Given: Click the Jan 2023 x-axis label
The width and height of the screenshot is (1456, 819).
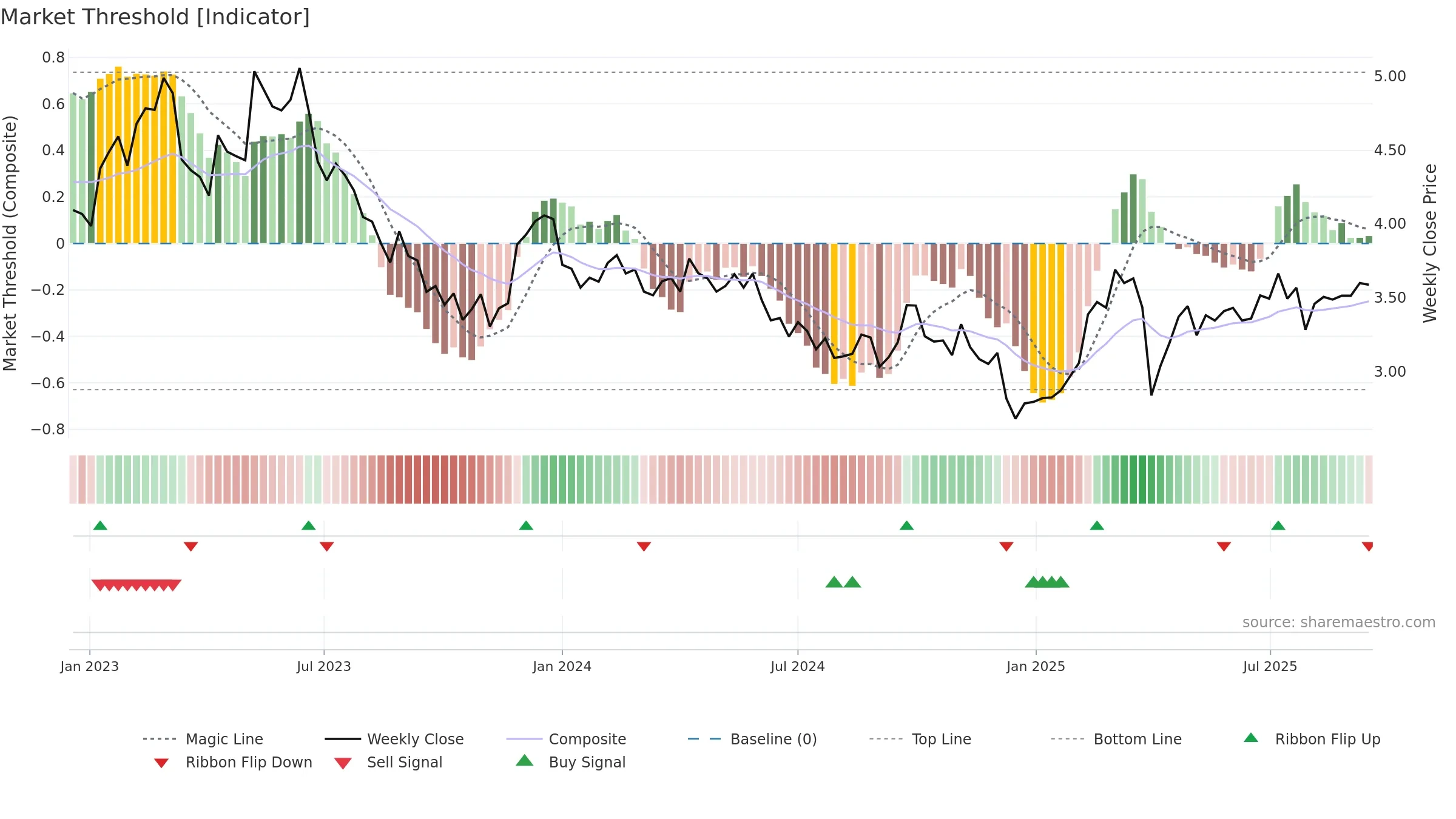Looking at the screenshot, I should [90, 666].
